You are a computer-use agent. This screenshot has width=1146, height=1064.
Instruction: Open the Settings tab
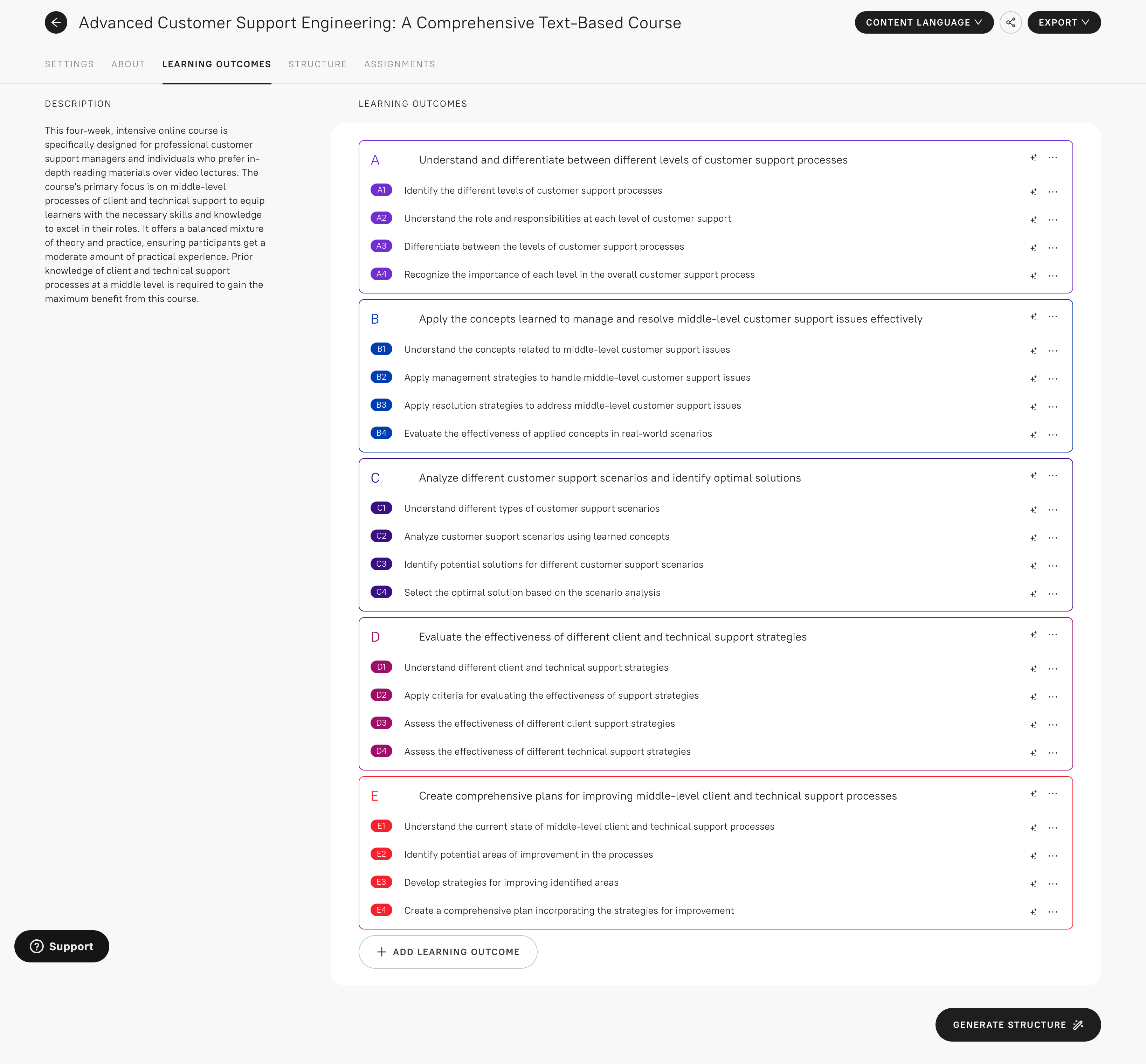click(69, 64)
